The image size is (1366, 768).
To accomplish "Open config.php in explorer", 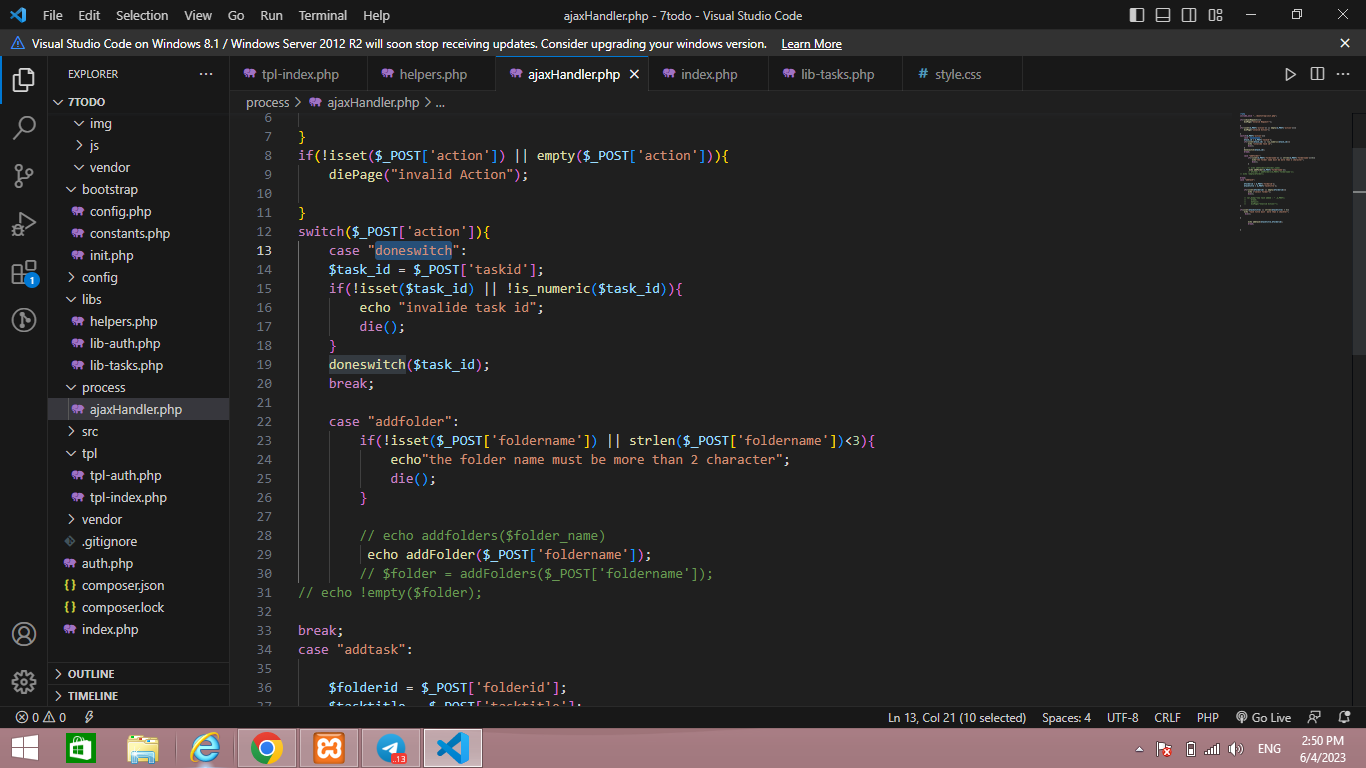I will tap(120, 211).
